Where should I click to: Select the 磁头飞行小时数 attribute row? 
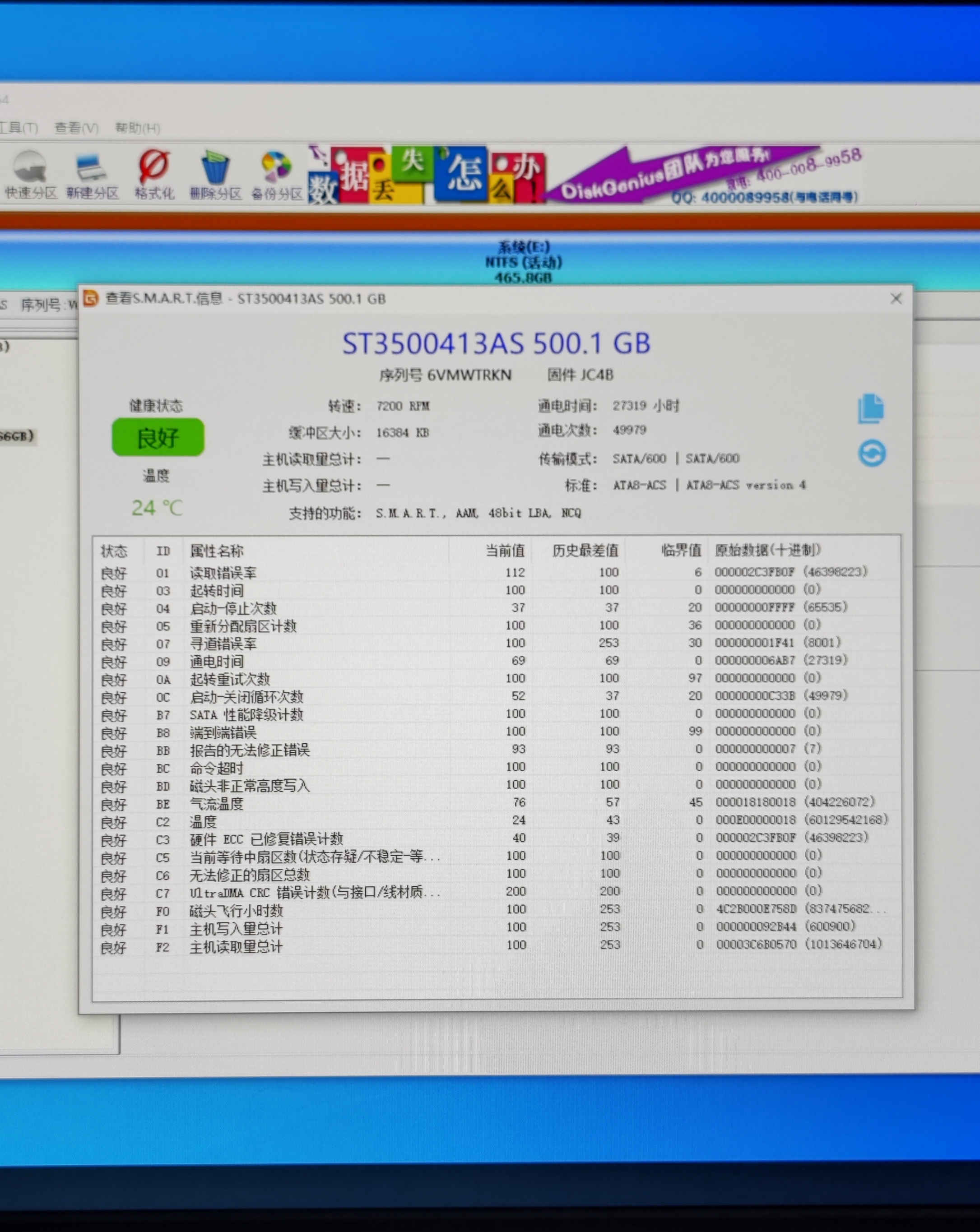click(497, 910)
